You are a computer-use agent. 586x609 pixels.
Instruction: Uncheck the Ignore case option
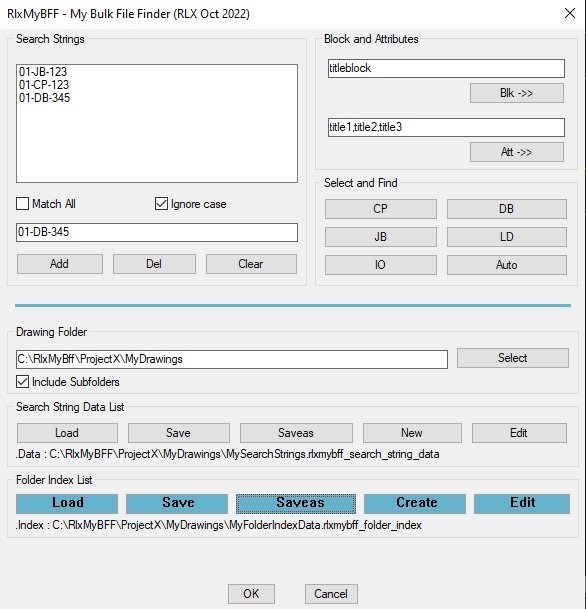point(161,204)
